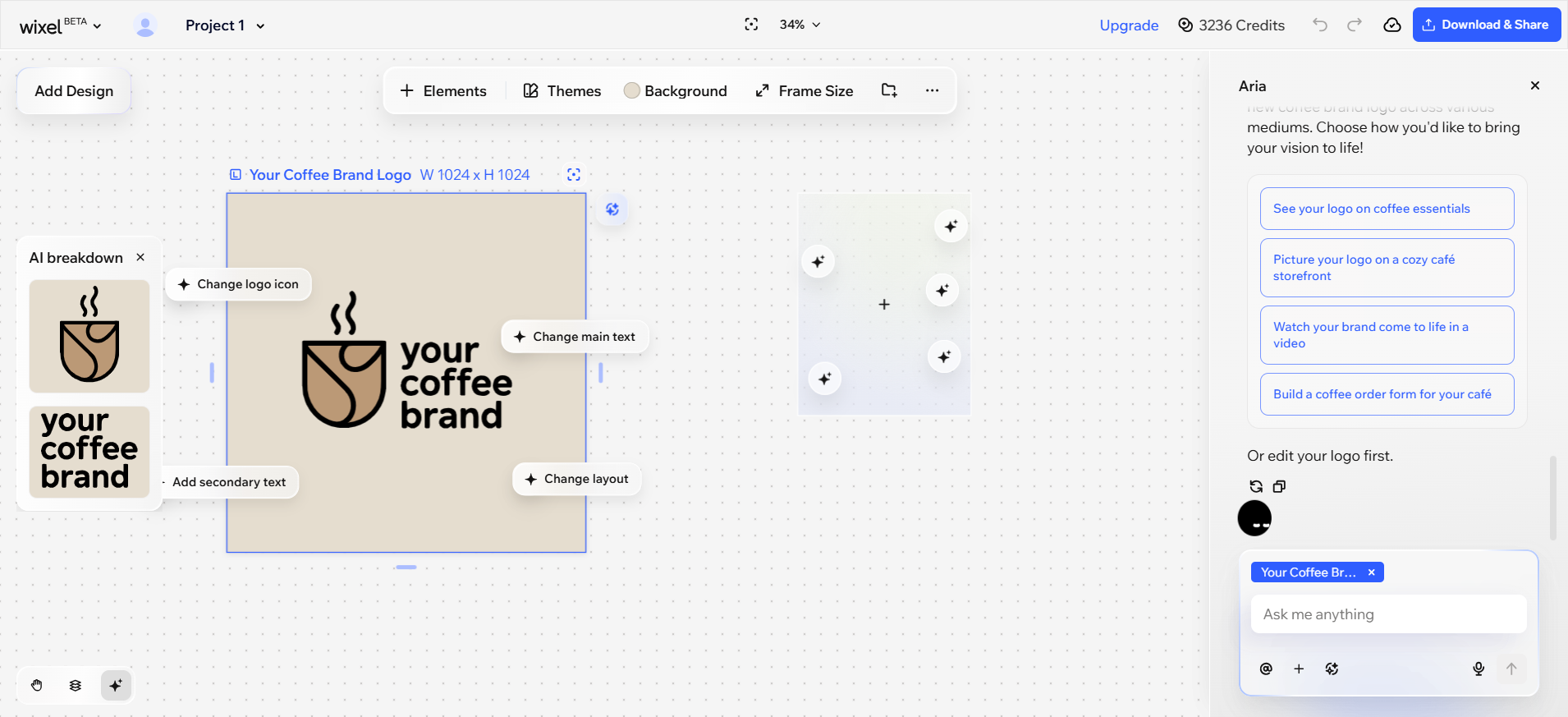Choose Picture your logo on cozy café storefront
Screen dimensions: 1568x717
1387,268
